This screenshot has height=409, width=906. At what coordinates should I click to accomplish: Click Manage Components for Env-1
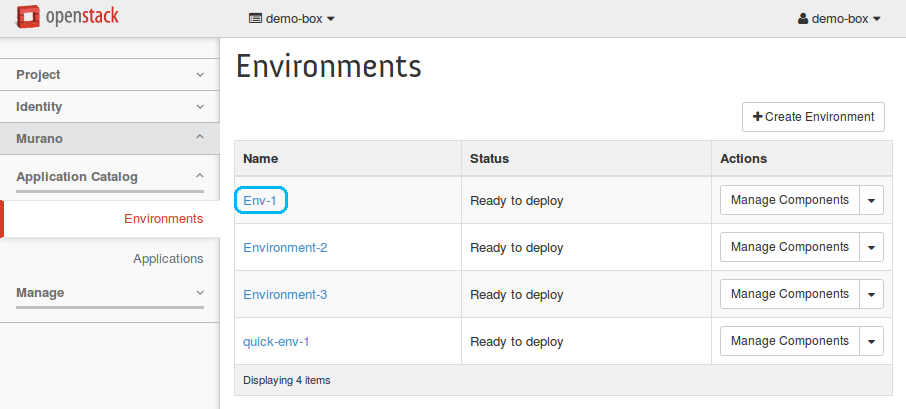click(789, 200)
